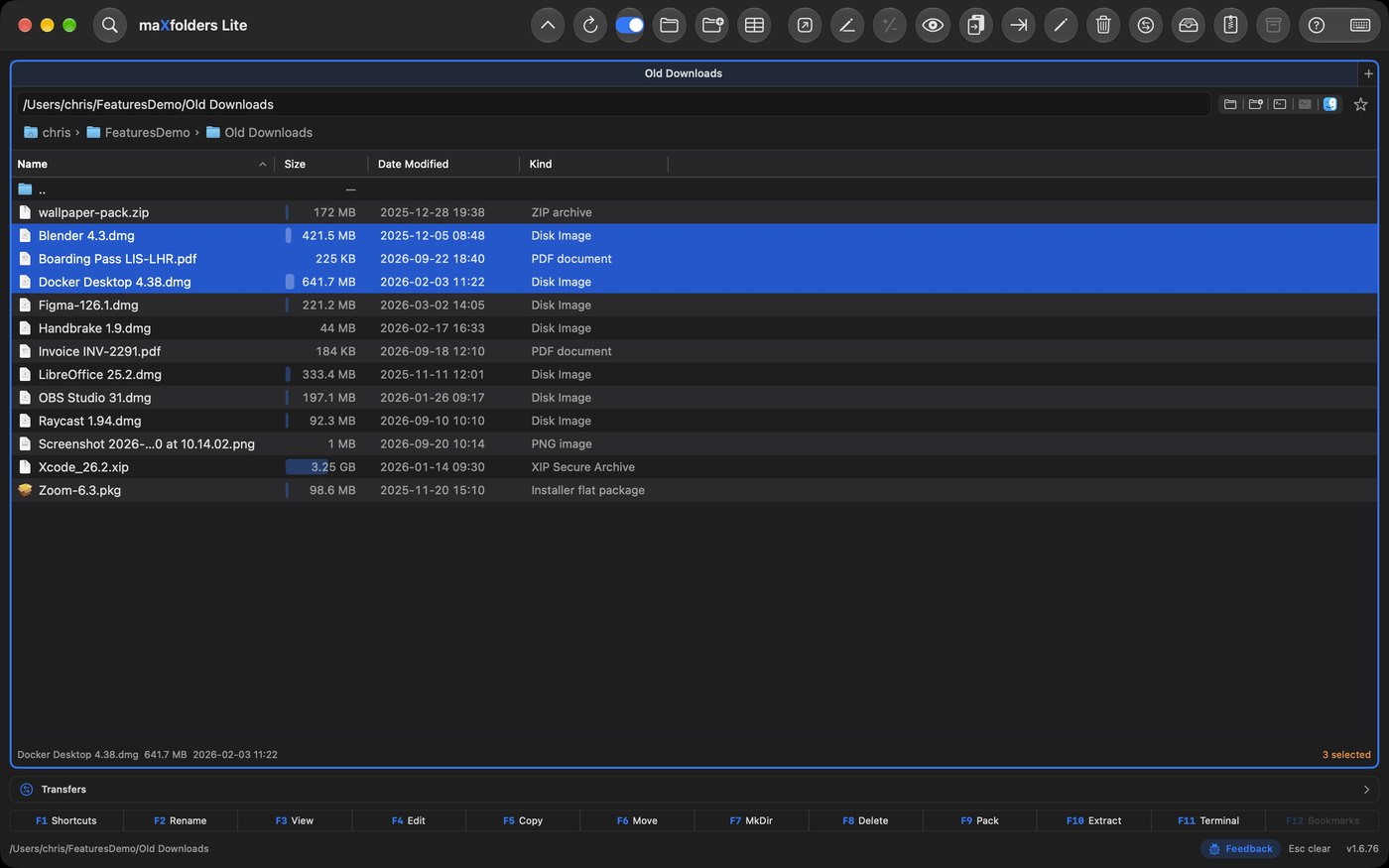Select Boarding Pass LIS-LHR.pdf
Image resolution: width=1389 pixels, height=868 pixels.
(694, 259)
